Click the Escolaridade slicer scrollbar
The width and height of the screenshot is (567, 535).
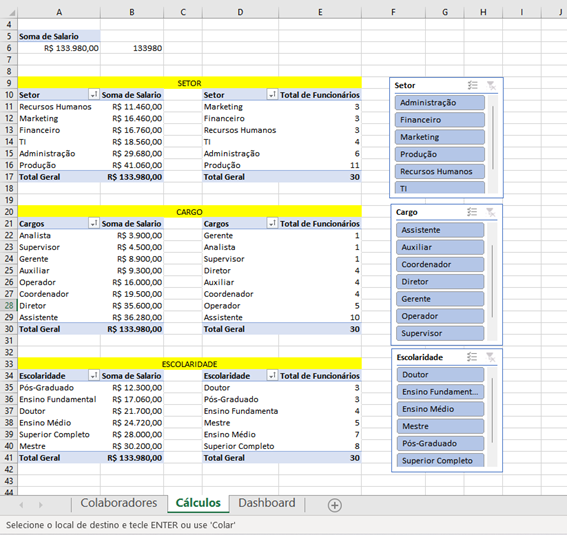(x=492, y=410)
